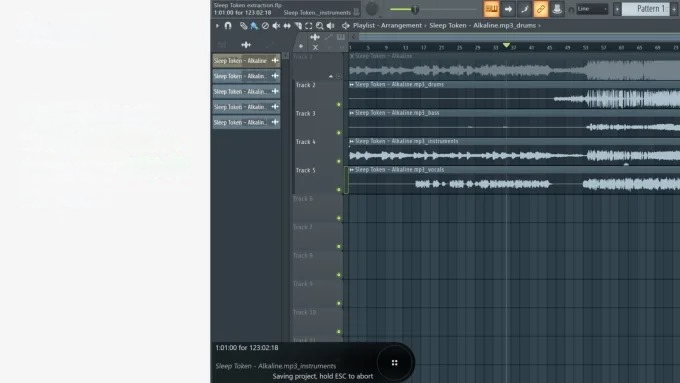Click the hint bar icon after Sleep Token_instruments
This screenshot has height=383, width=680.
coord(356,12)
